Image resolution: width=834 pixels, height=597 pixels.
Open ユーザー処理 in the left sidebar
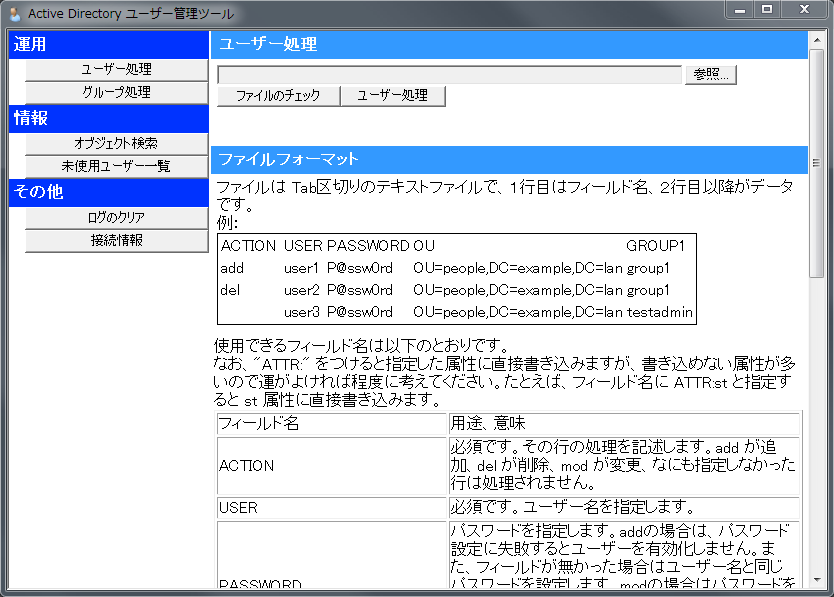pos(116,70)
